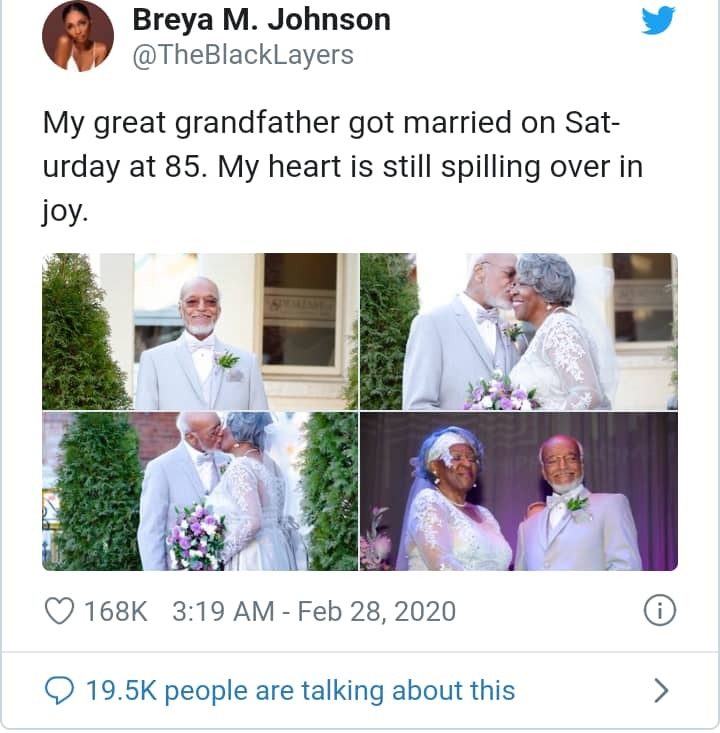
Task: Click the speech bubble reply icon
Action: click(x=59, y=690)
